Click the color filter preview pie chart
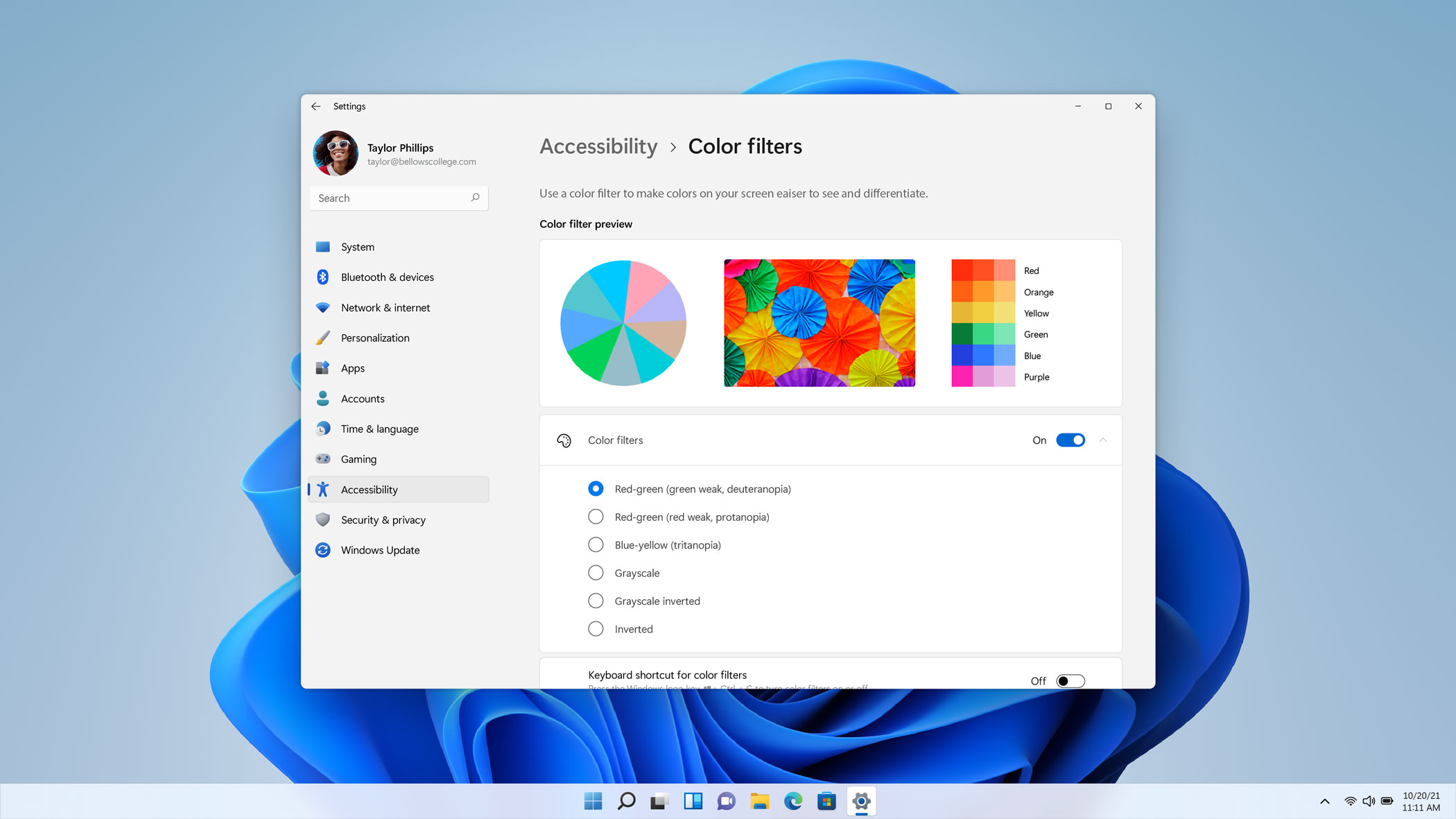 [x=622, y=322]
